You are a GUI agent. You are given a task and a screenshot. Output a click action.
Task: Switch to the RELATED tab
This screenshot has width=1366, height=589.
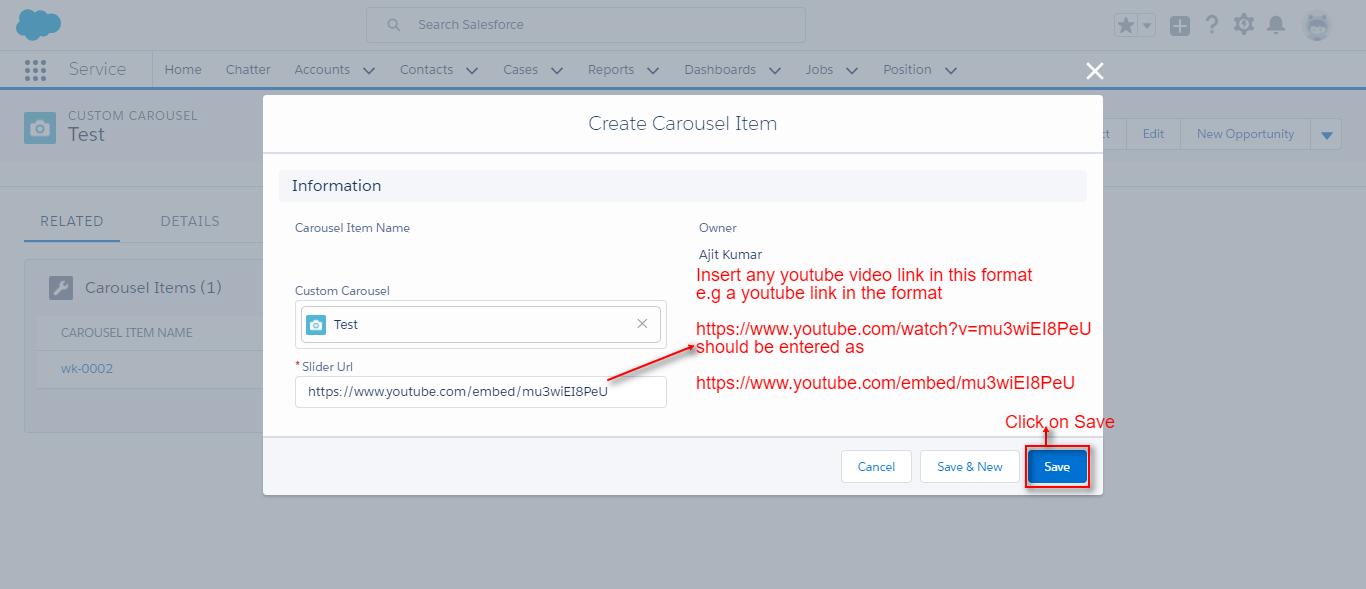click(x=71, y=221)
